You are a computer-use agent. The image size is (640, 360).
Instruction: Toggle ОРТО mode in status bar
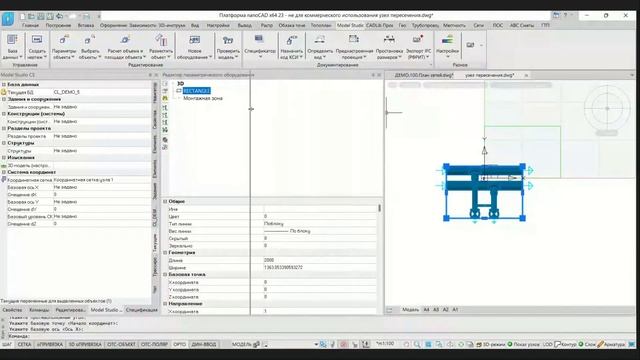[179, 344]
